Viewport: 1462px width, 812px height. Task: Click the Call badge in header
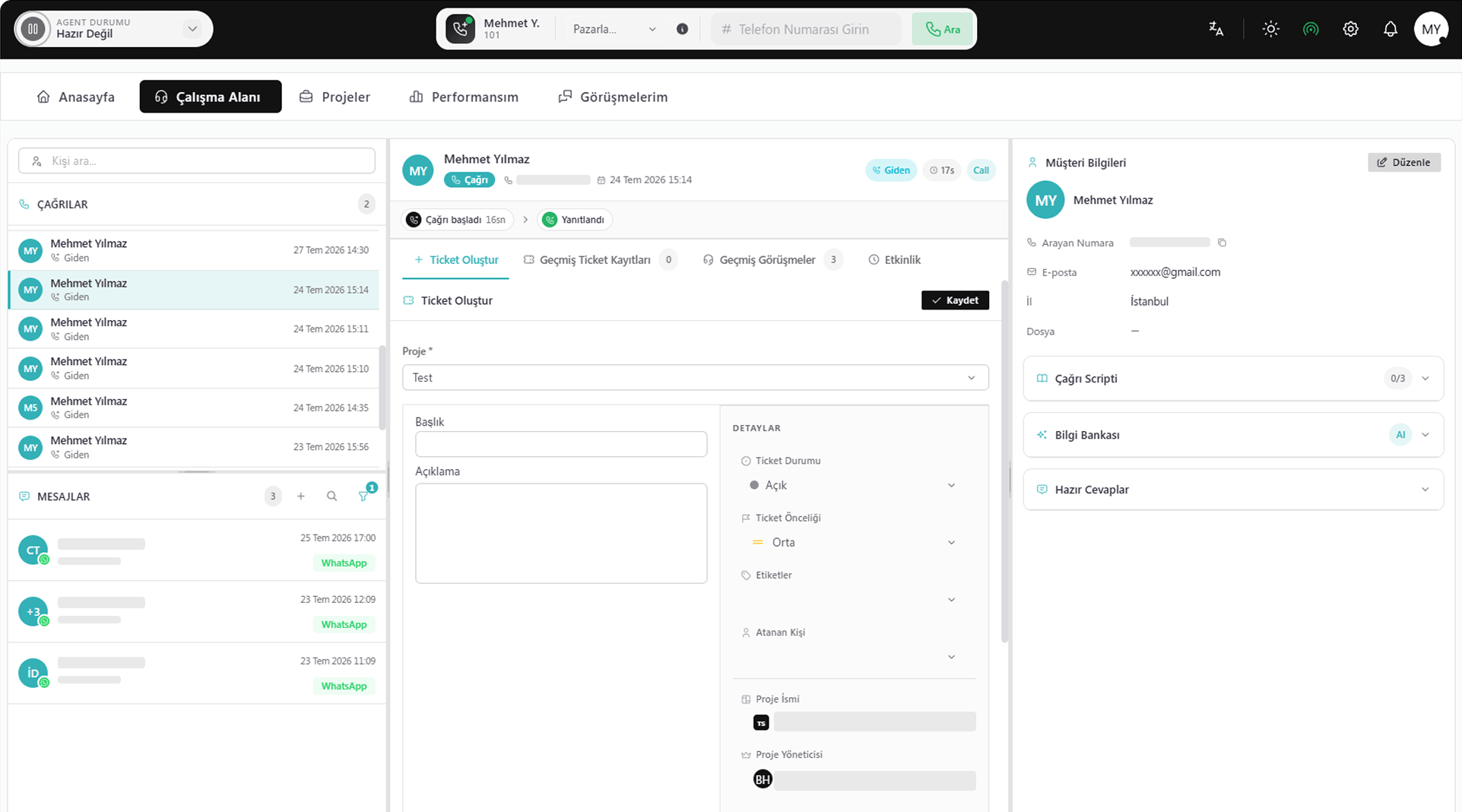click(981, 170)
